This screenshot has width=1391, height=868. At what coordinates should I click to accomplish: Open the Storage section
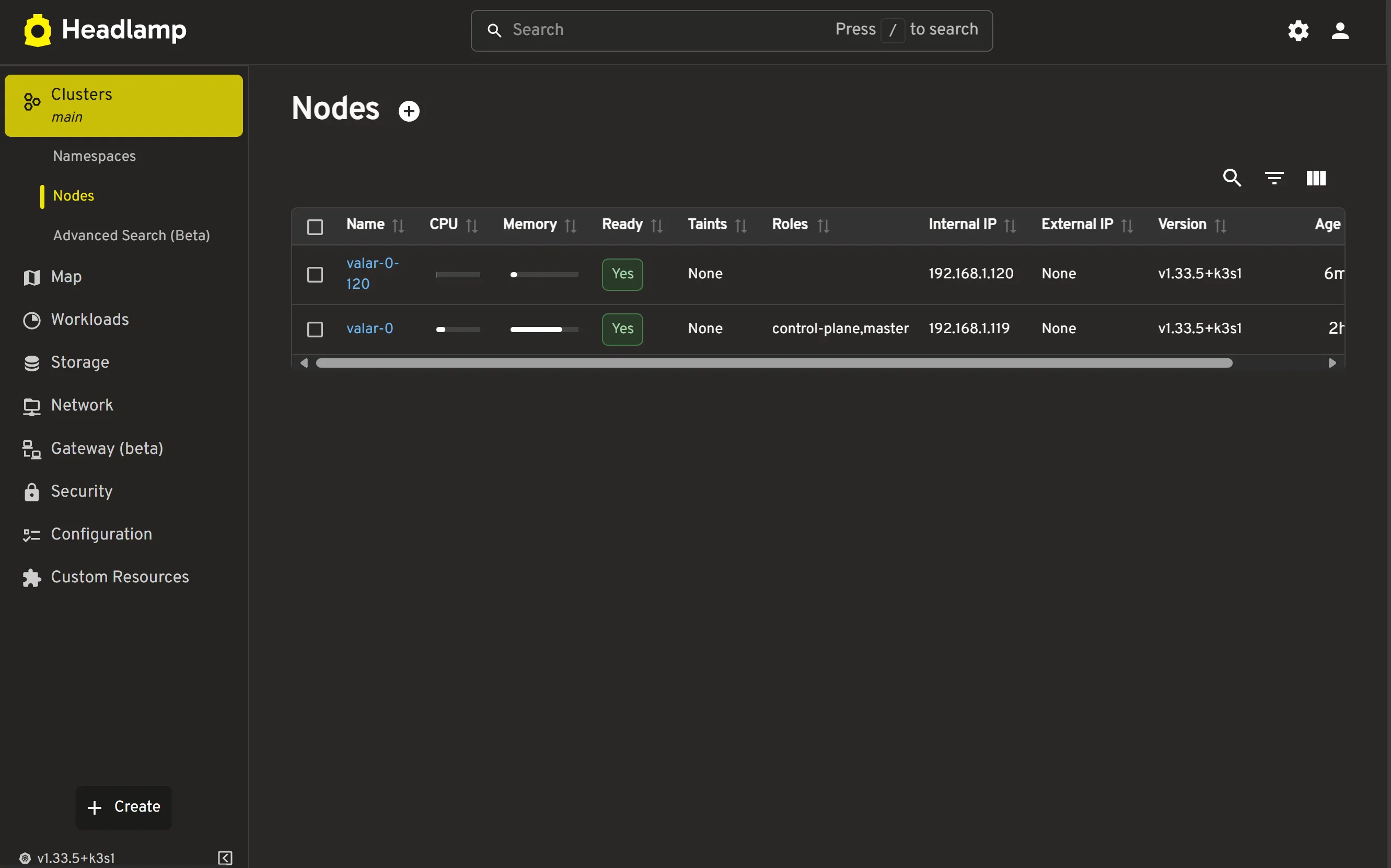tap(80, 362)
